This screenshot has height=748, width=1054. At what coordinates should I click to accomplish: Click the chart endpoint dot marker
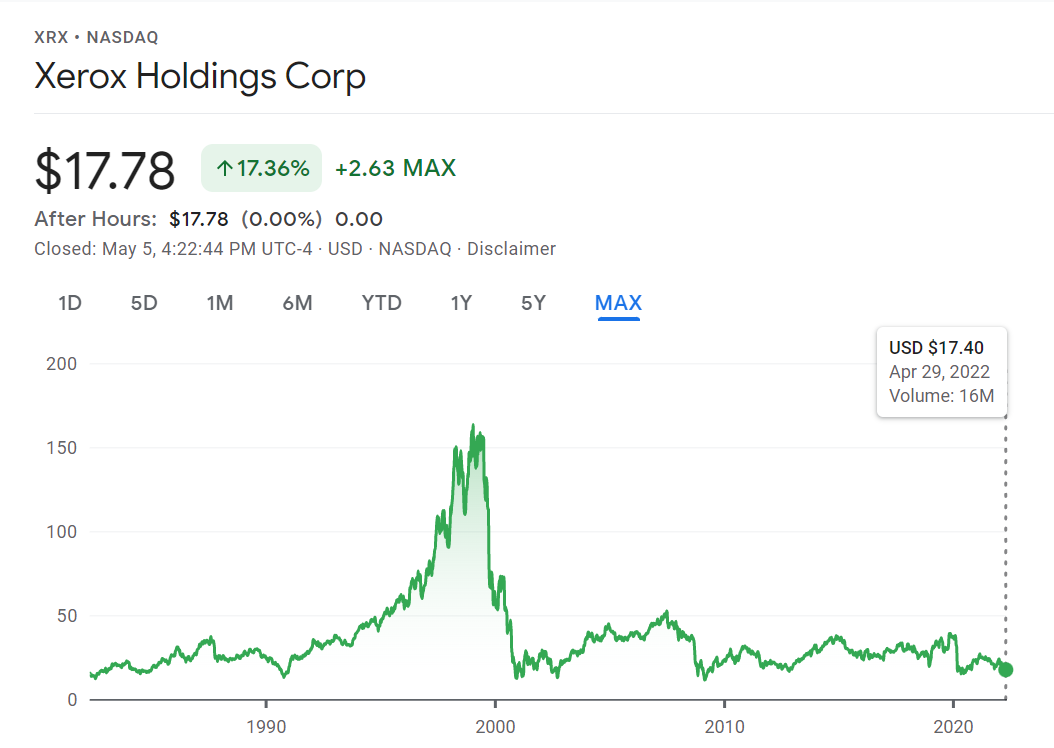tap(1005, 671)
